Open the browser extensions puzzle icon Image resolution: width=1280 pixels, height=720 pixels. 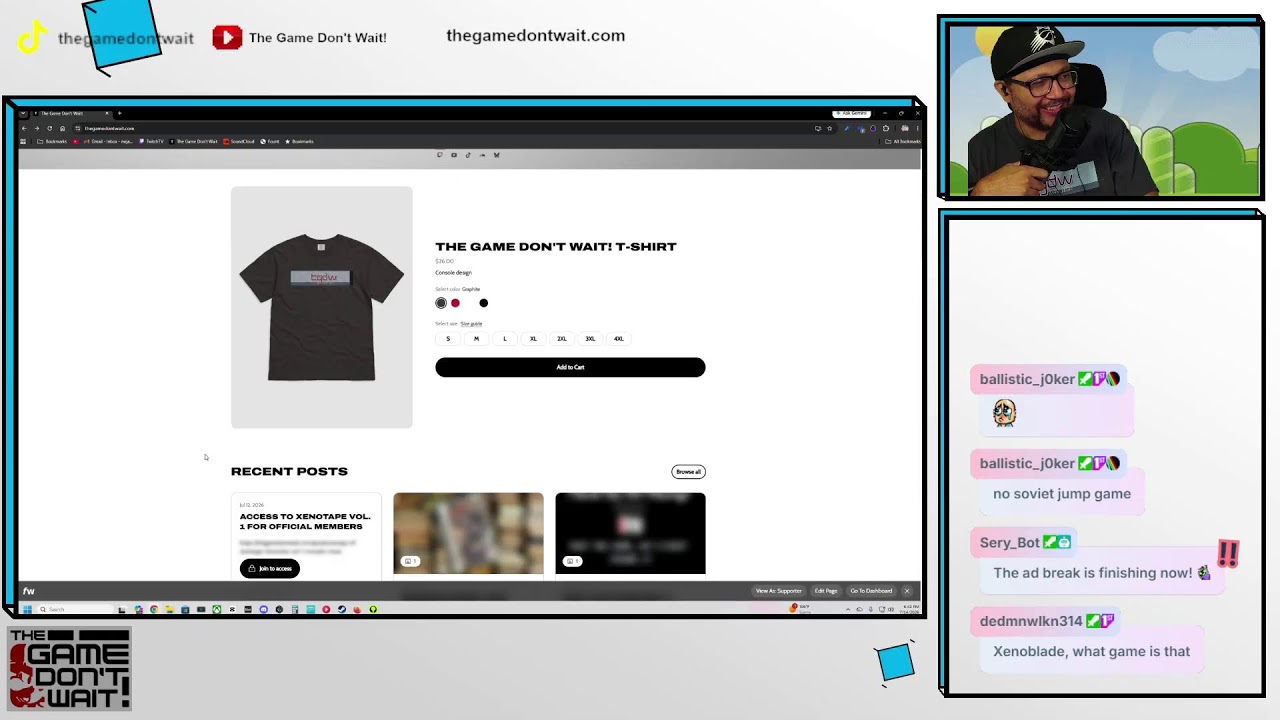pos(885,128)
